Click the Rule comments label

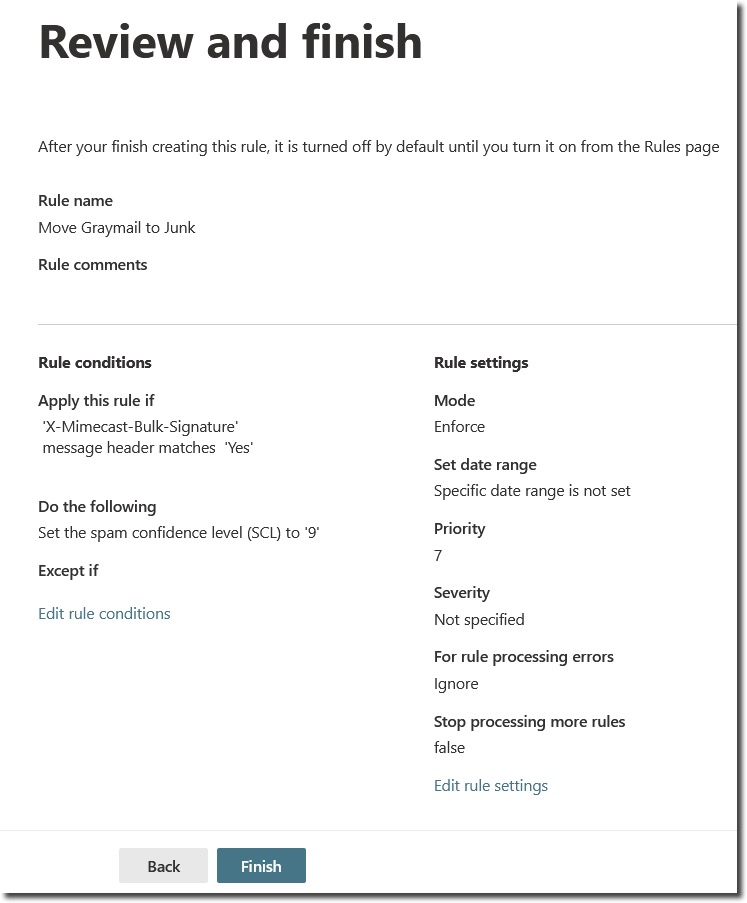tap(92, 265)
